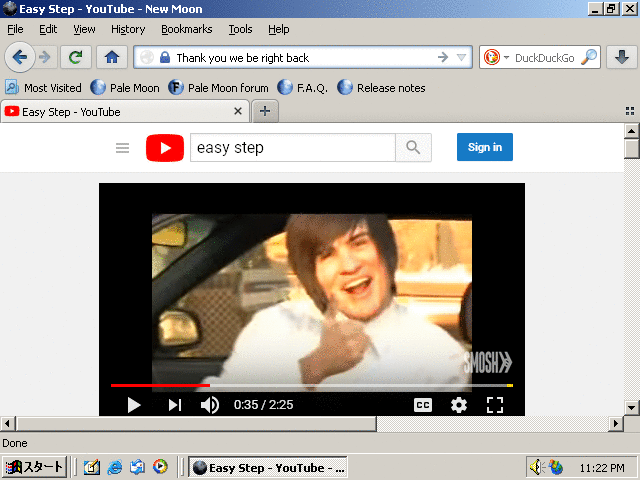
Task: Close the Easy Step - YouTube tab
Action: 238,111
